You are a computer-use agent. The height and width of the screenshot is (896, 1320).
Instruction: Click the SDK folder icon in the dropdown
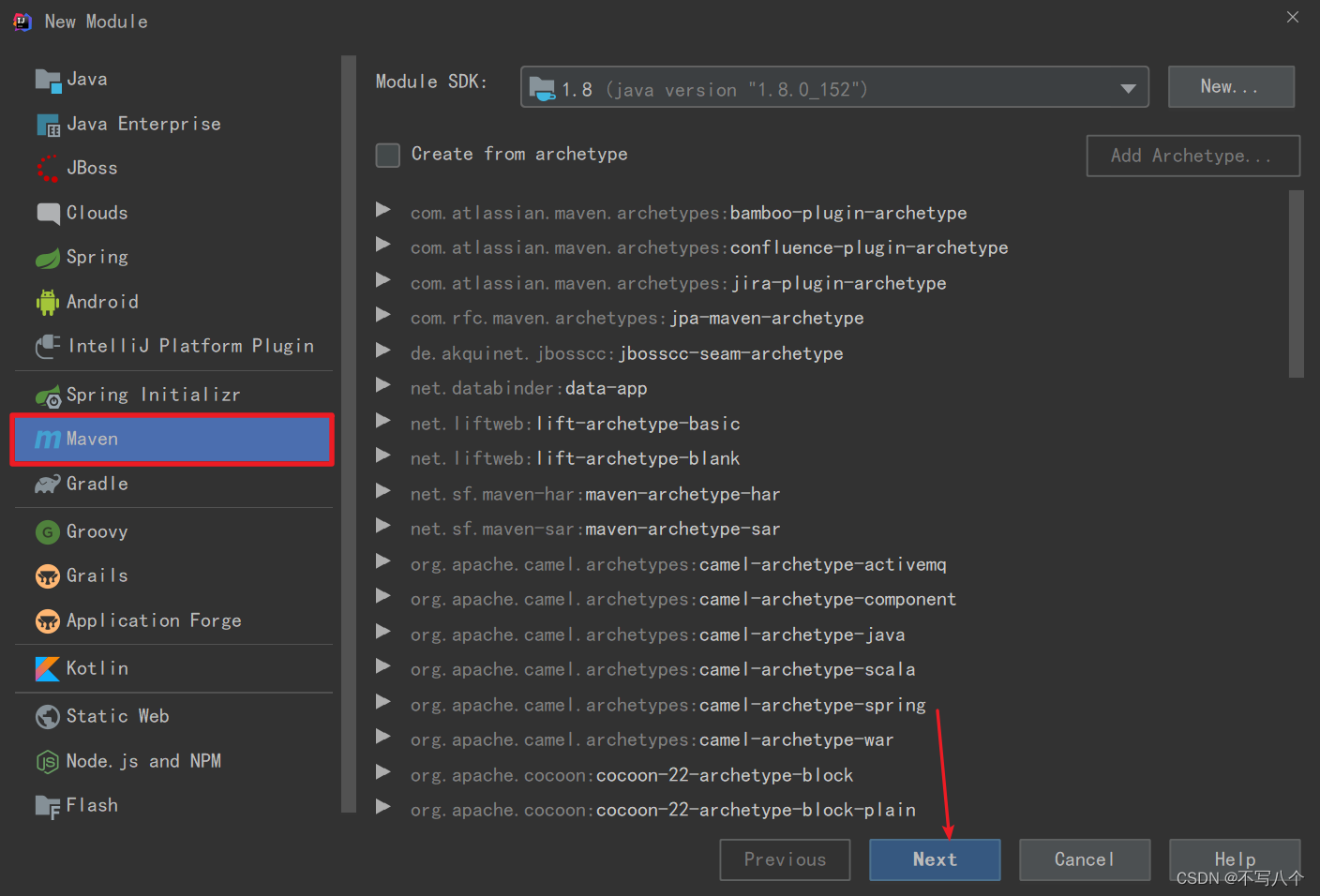pyautogui.click(x=542, y=89)
